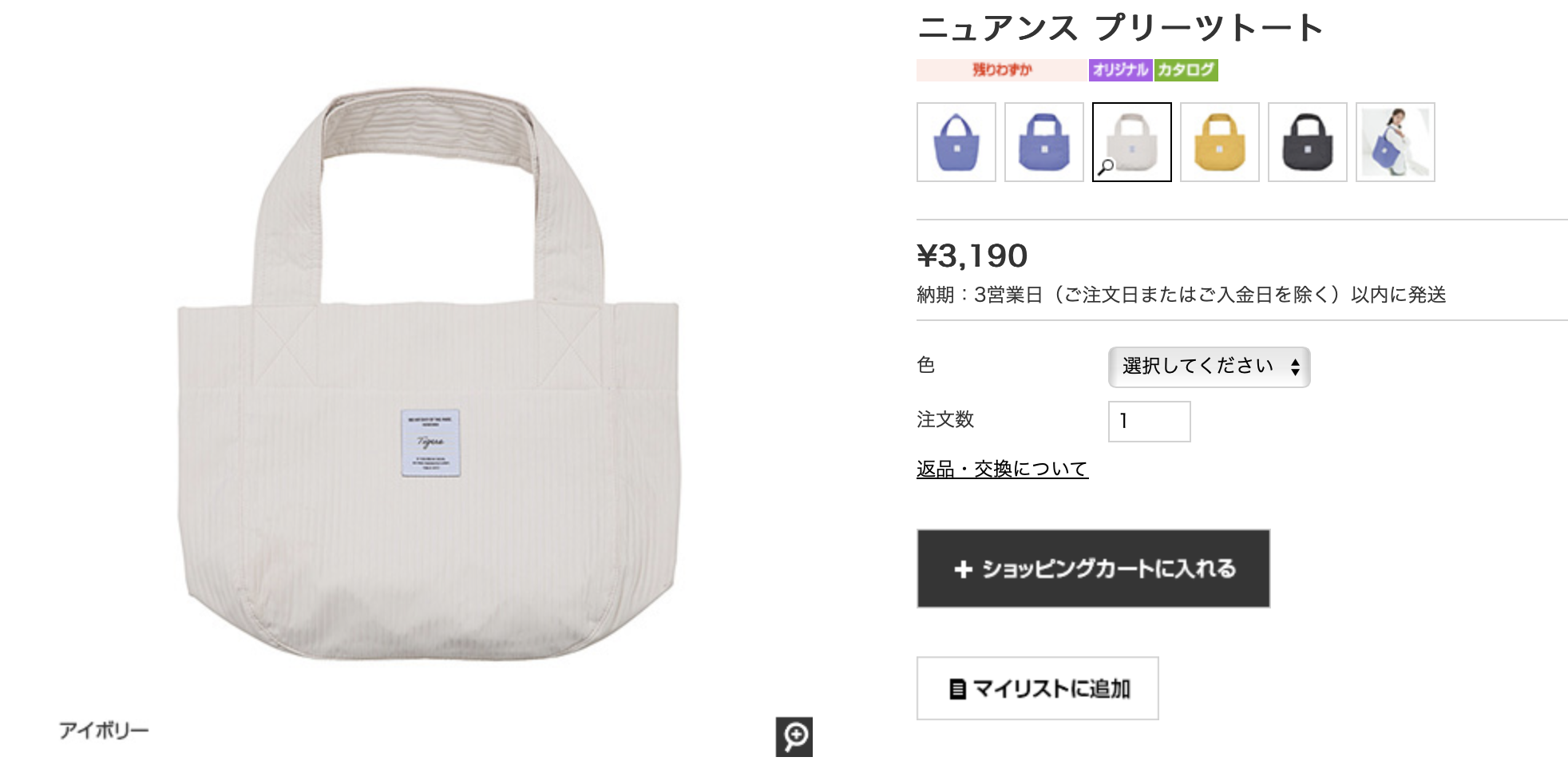Open the 色 color selection dropdown
The image size is (1568, 765).
[1209, 367]
